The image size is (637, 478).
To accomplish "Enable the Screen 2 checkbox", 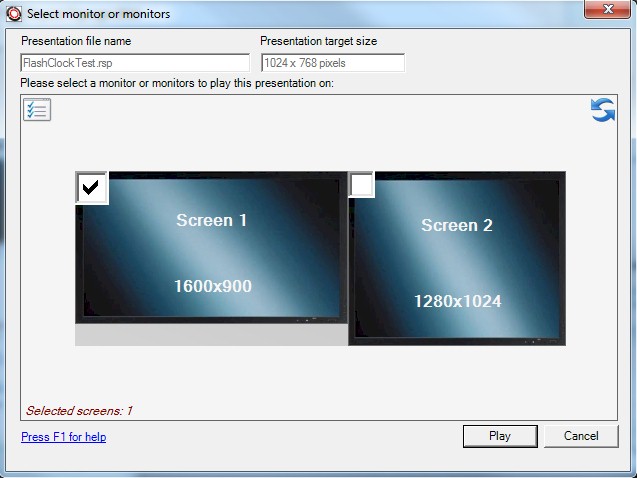I will click(362, 185).
